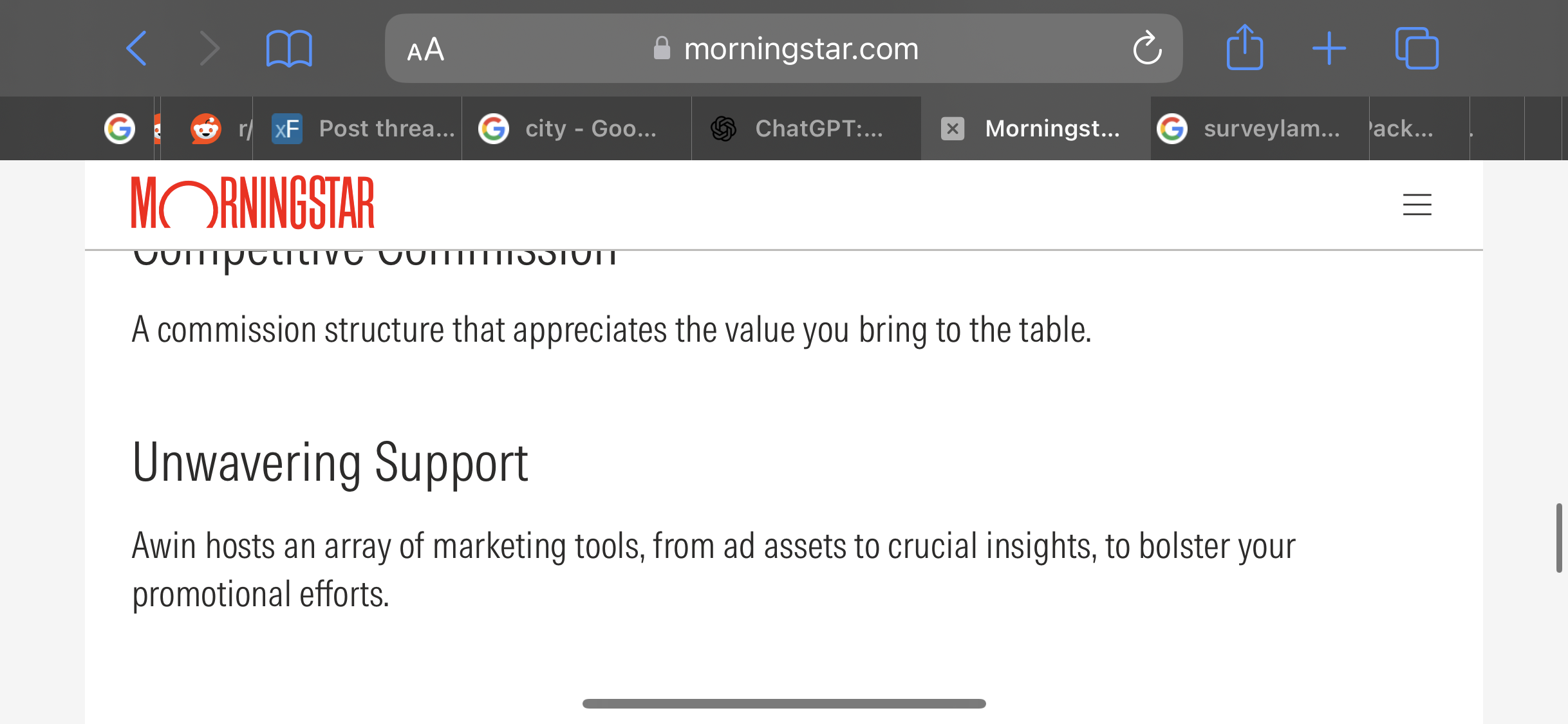Switch to the ChatGPT tab

click(x=807, y=129)
